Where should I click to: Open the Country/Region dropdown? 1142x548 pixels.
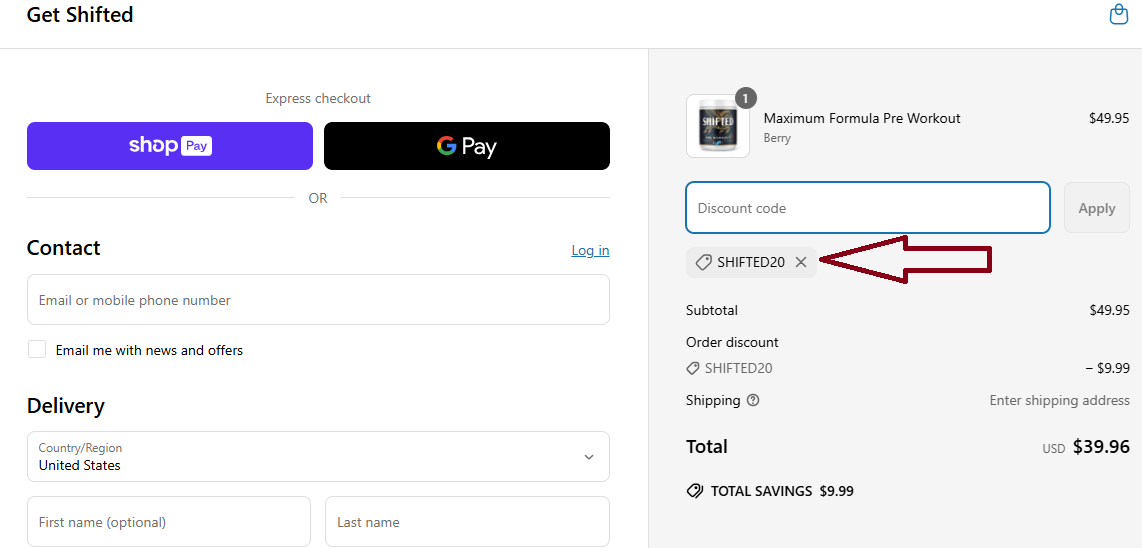[318, 456]
